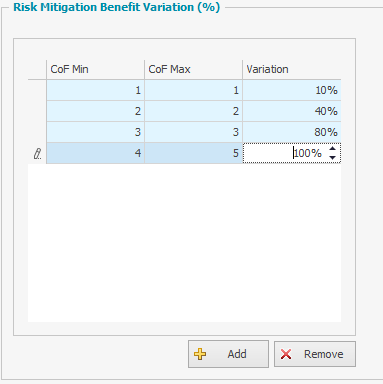The height and width of the screenshot is (384, 383).
Task: Click the pencil edit indicator on row four
Action: coord(37,154)
